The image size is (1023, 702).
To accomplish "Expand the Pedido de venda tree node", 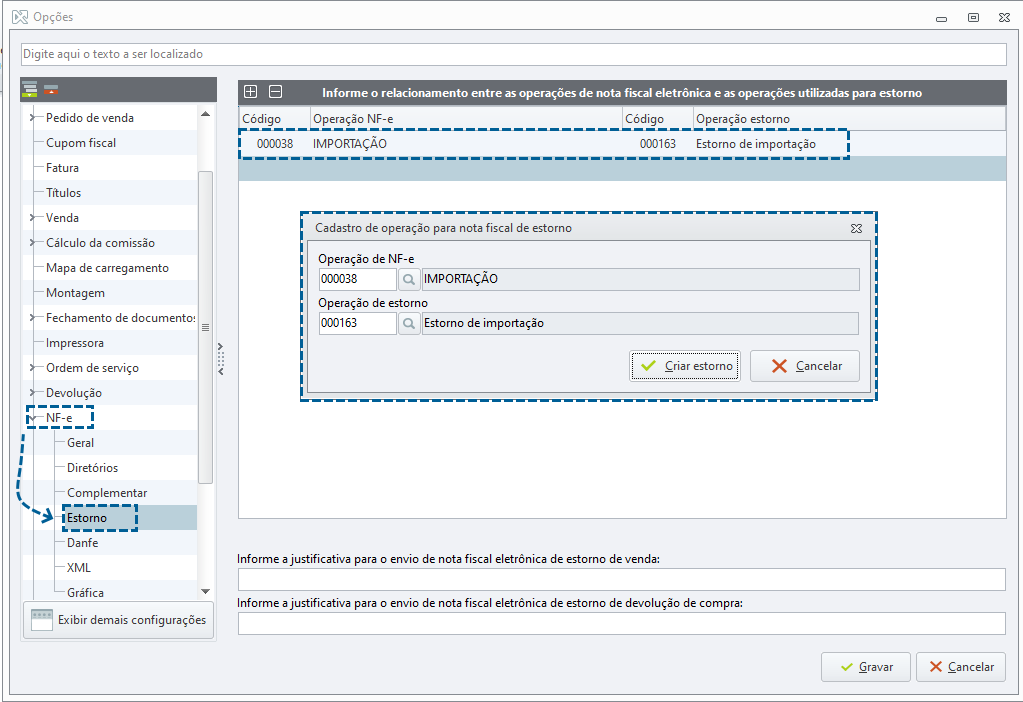I will (x=32, y=117).
